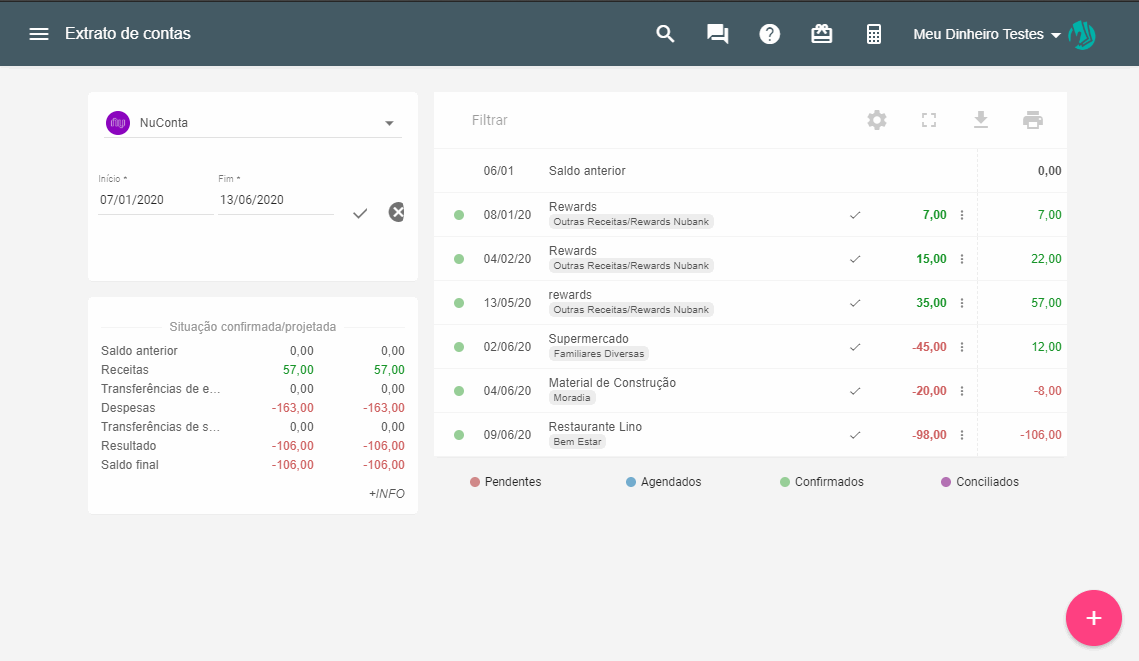Toggle confirmed checkmark on Restaurante Lino

point(855,435)
